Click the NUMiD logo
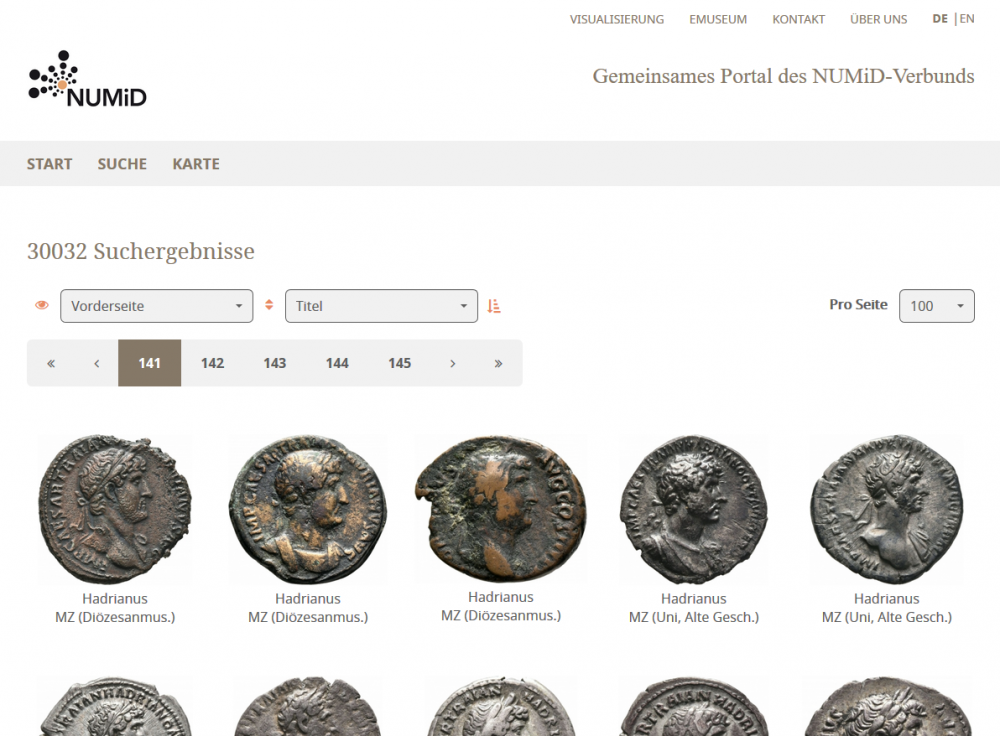The image size is (1000, 736). (88, 80)
